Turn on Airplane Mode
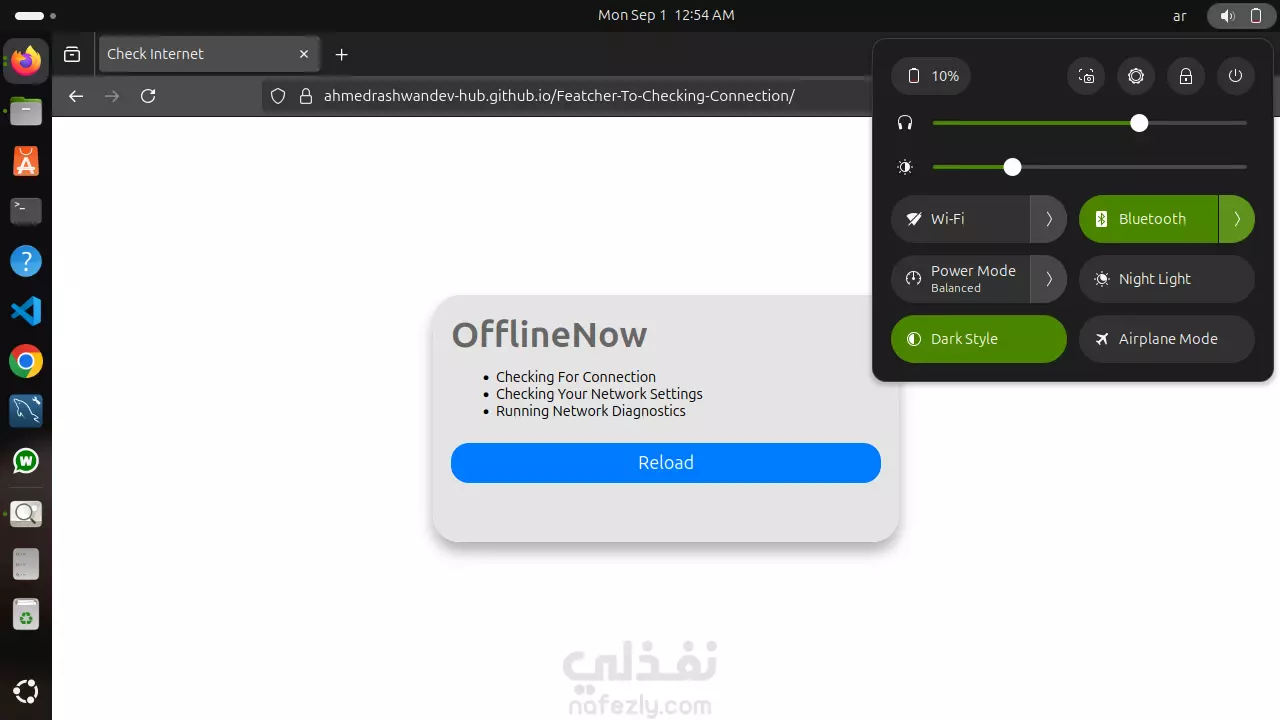 1167,339
